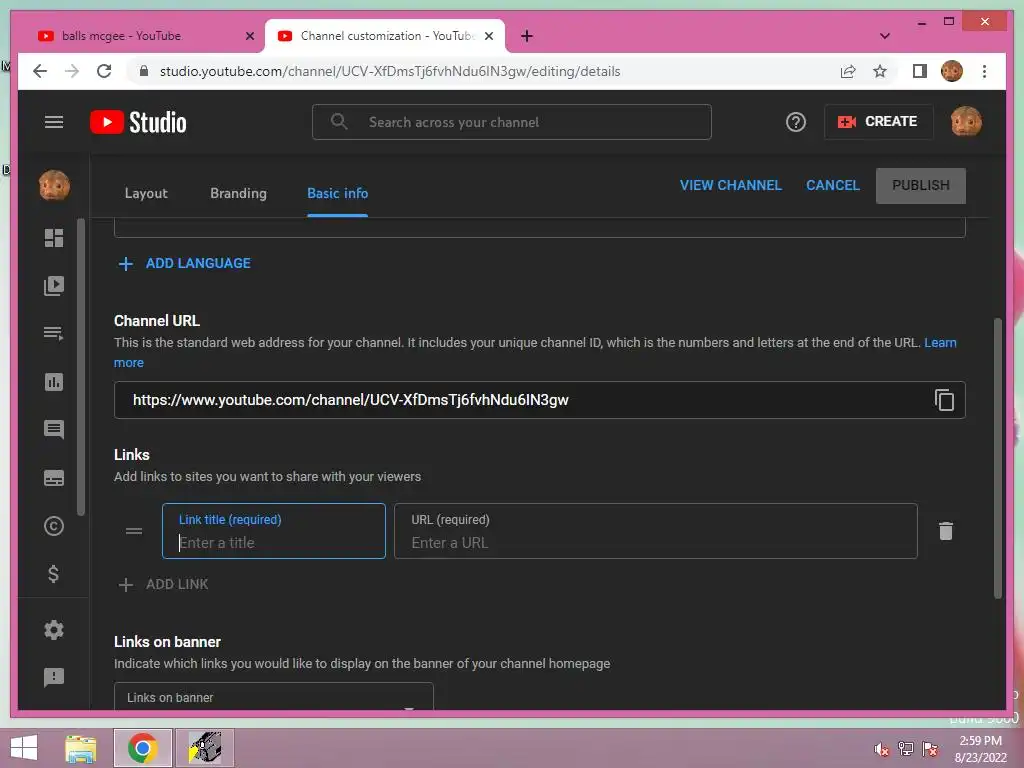The image size is (1024, 768).
Task: Click the drag handle of the link row
Action: click(134, 531)
